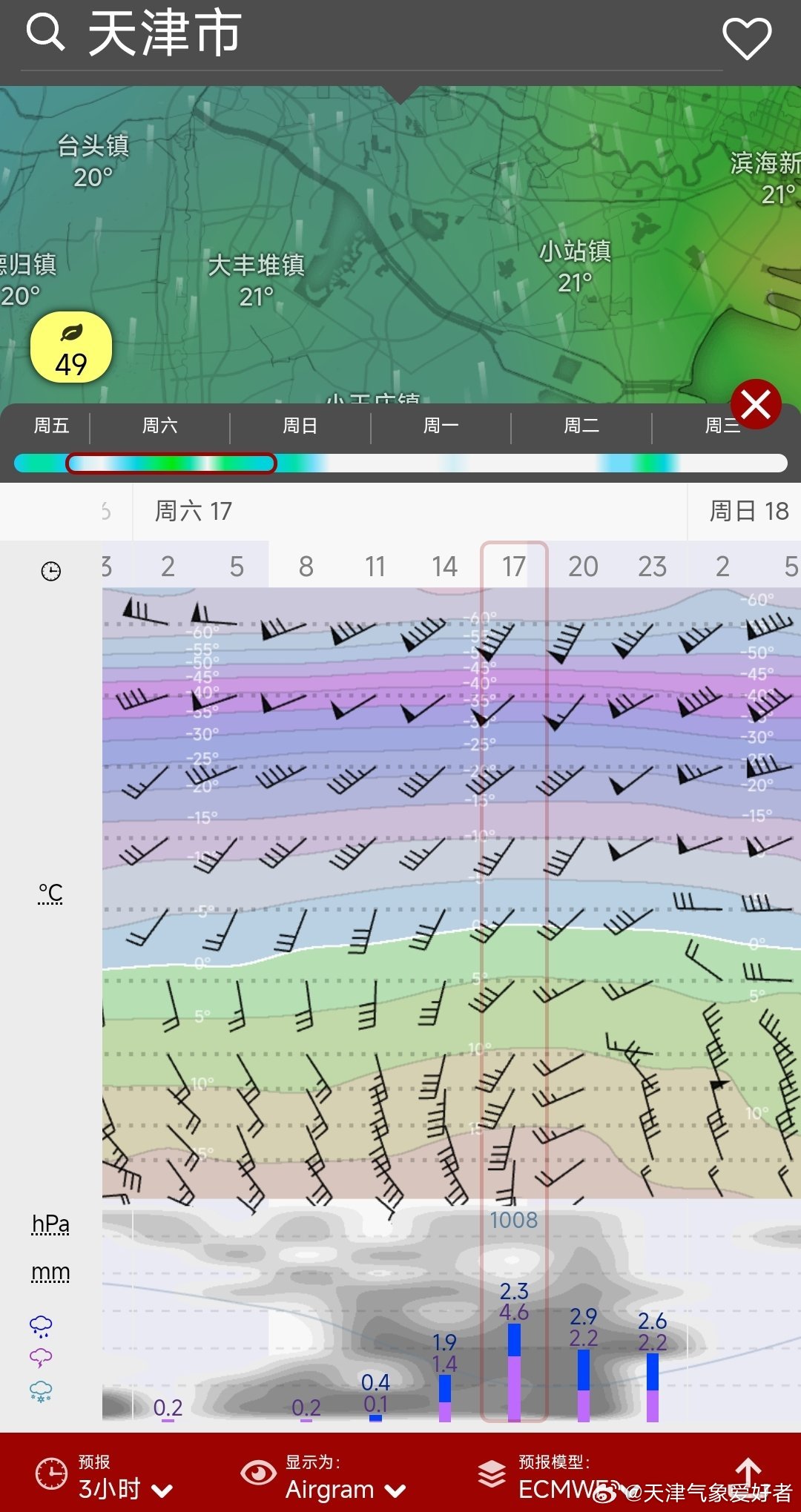
Task: Tap the search magnifier icon
Action: tap(45, 33)
